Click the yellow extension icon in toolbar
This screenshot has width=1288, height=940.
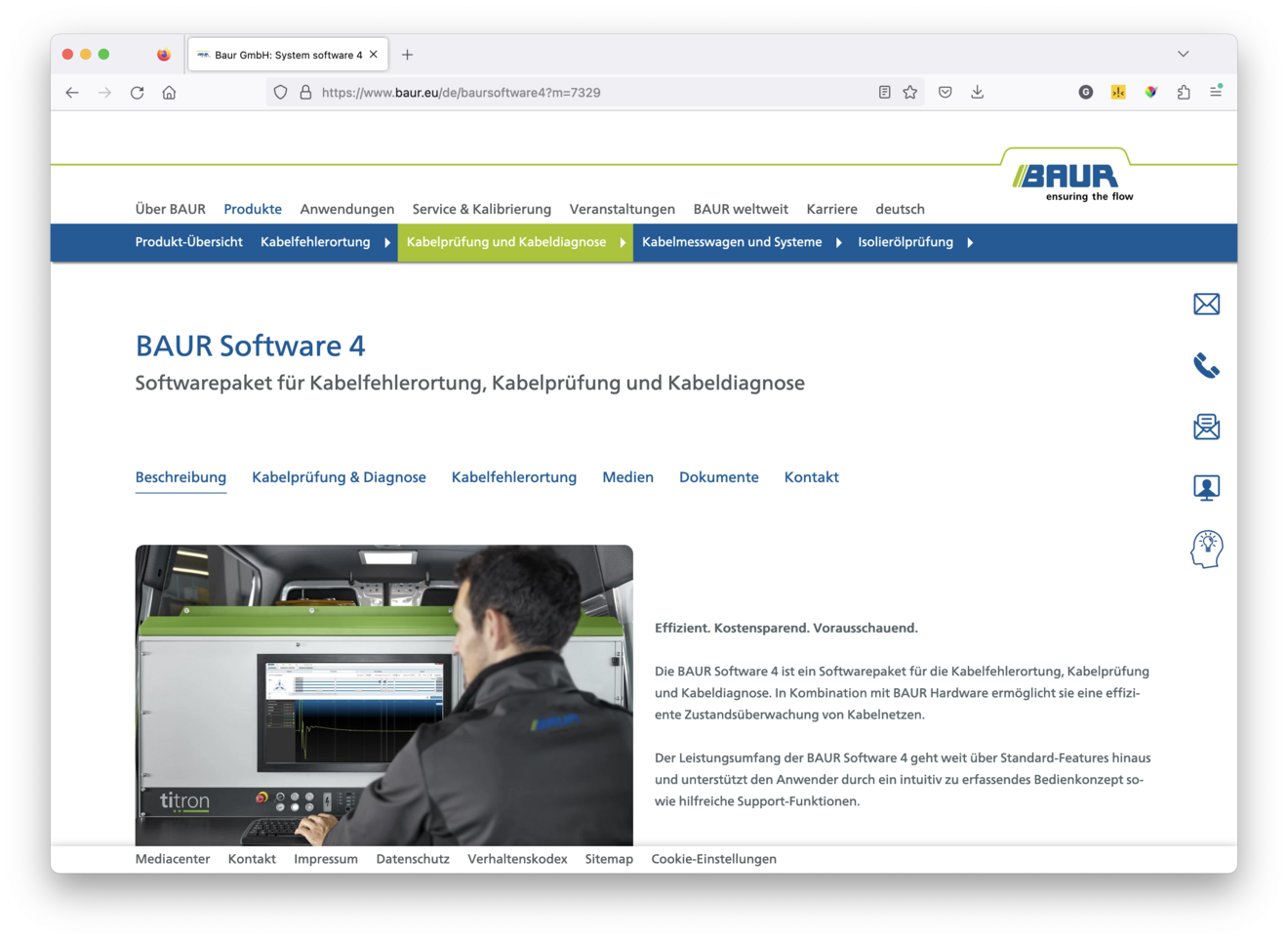[1118, 93]
